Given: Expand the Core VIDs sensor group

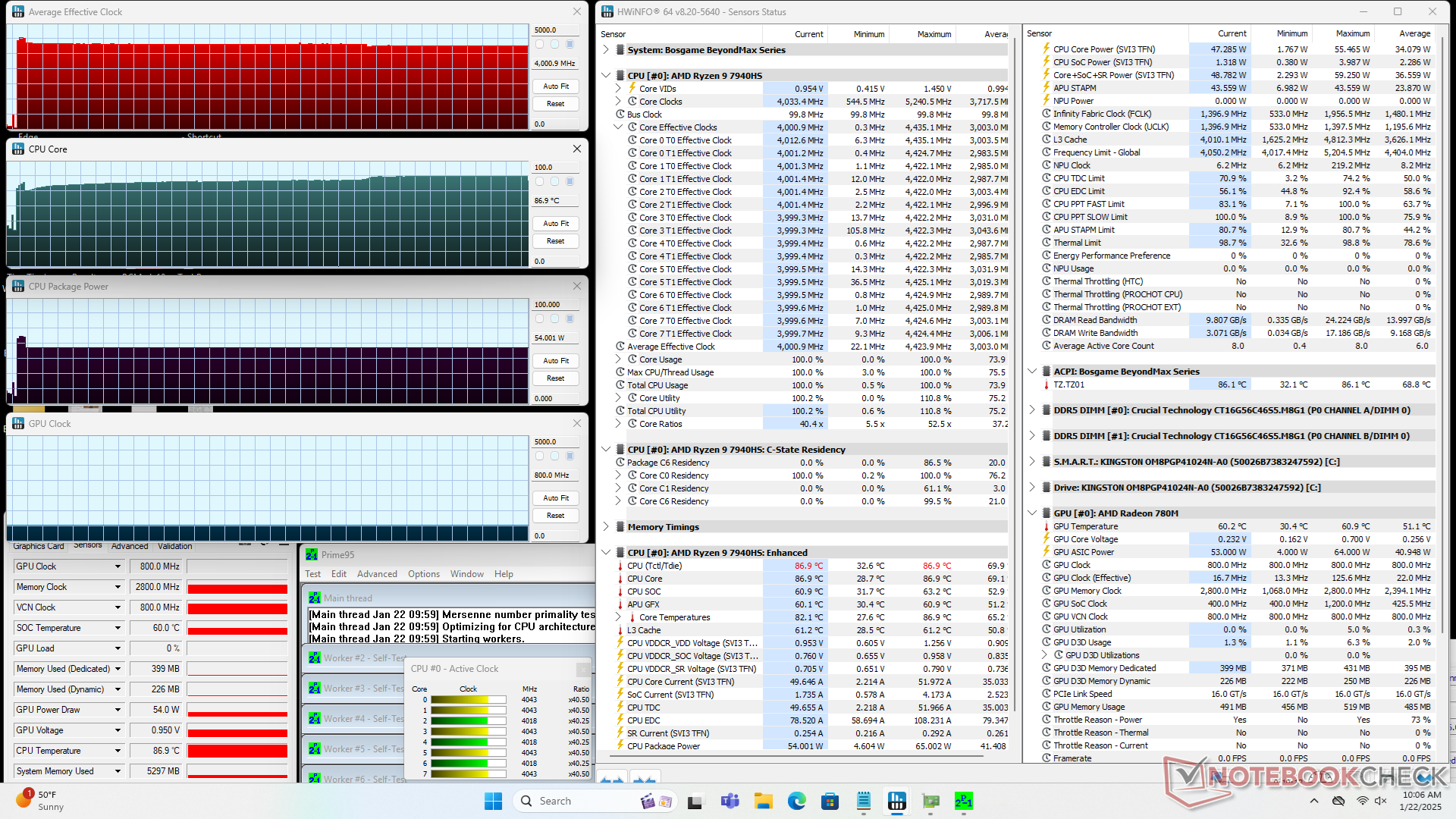Looking at the screenshot, I should 618,89.
